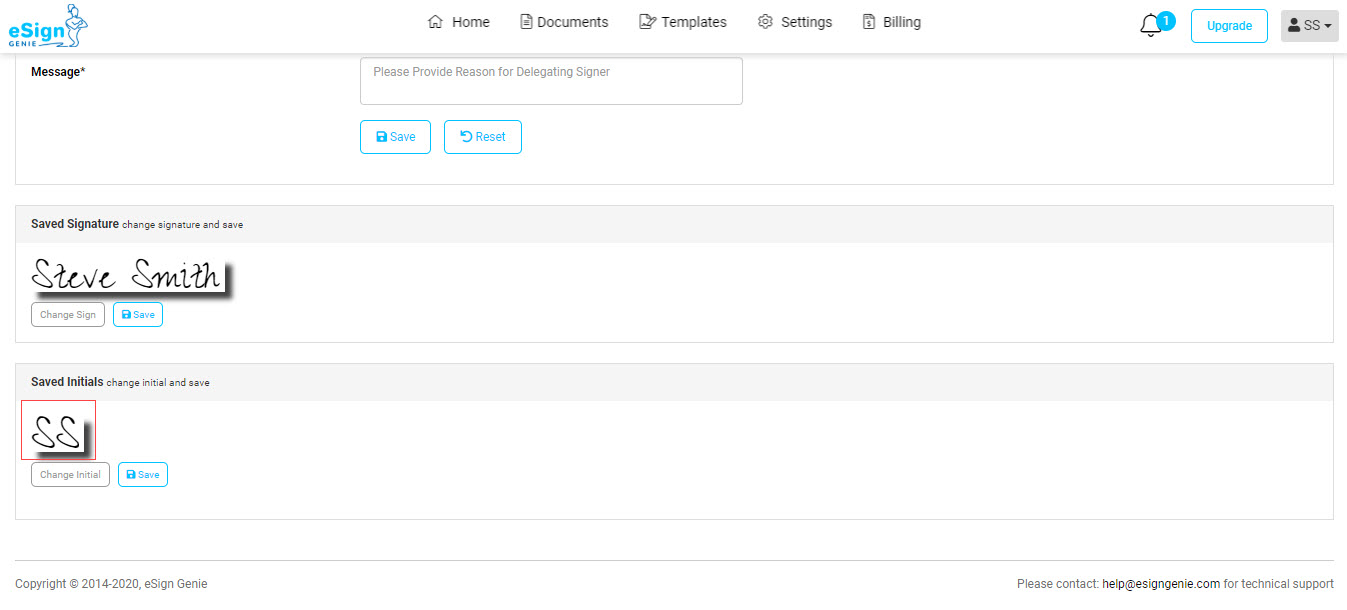Save the initials under Saved Initials
Screen dimensions: 1347x610
pyautogui.click(x=143, y=475)
